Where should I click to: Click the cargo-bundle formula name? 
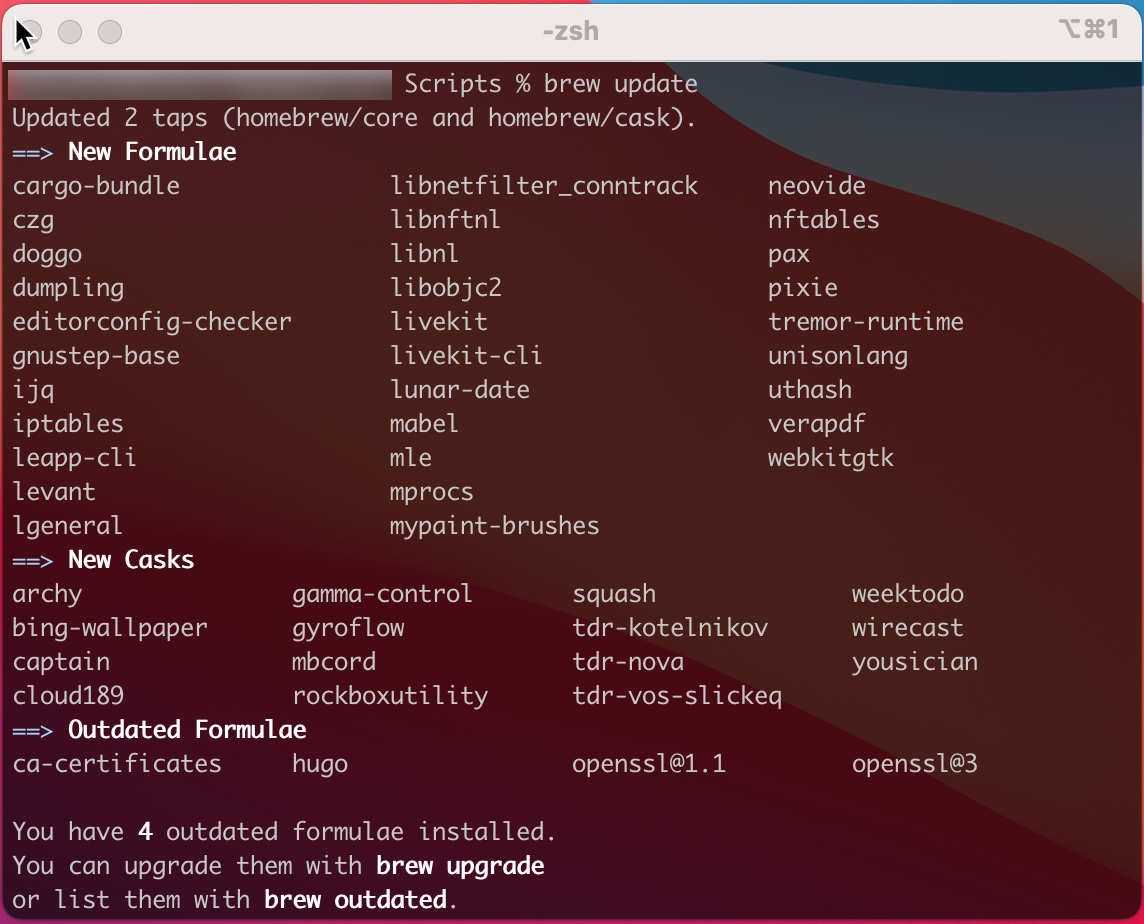coord(96,186)
